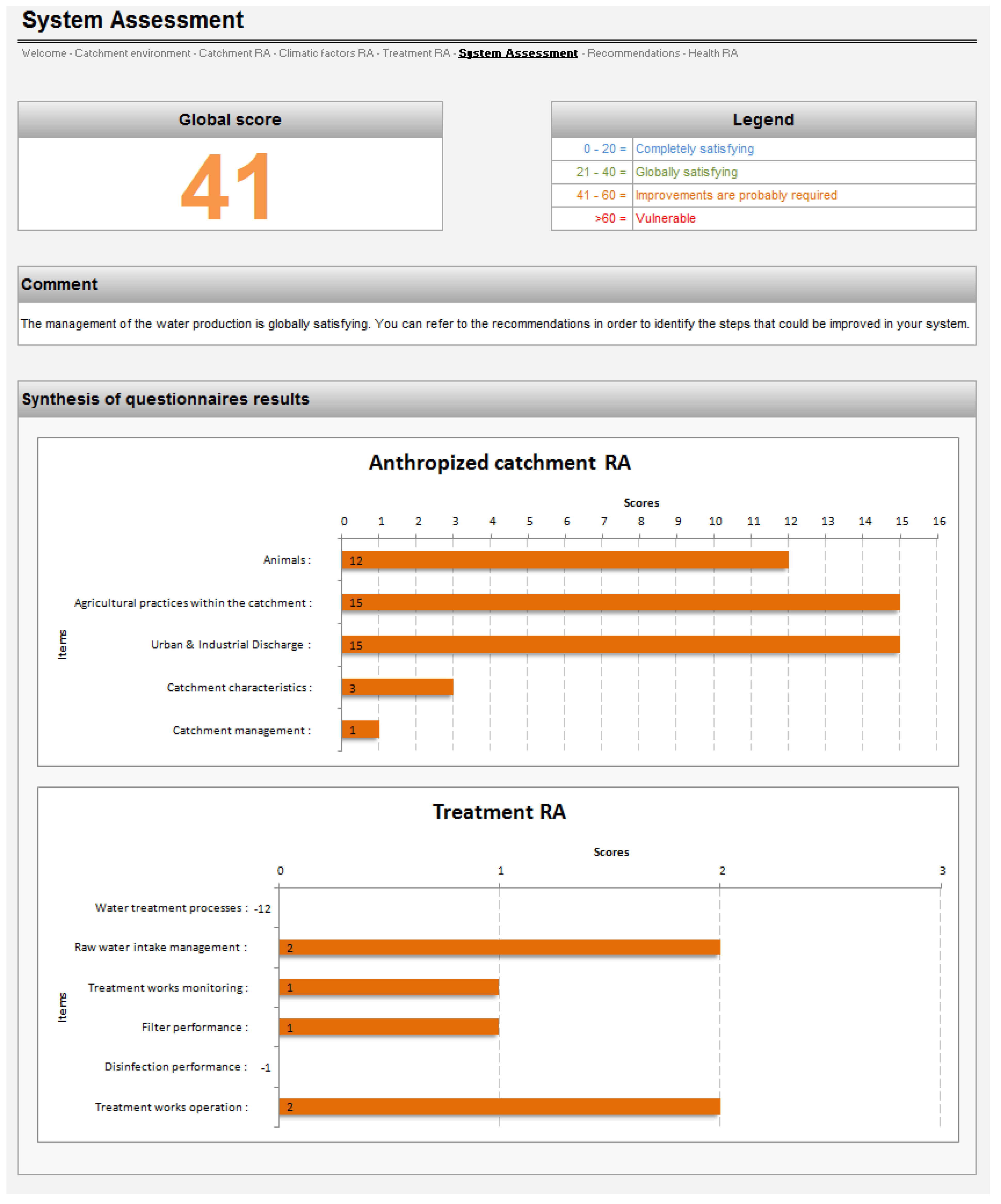Select the Catchment characteristics bar
The height and width of the screenshot is (1204, 1001).
(398, 687)
